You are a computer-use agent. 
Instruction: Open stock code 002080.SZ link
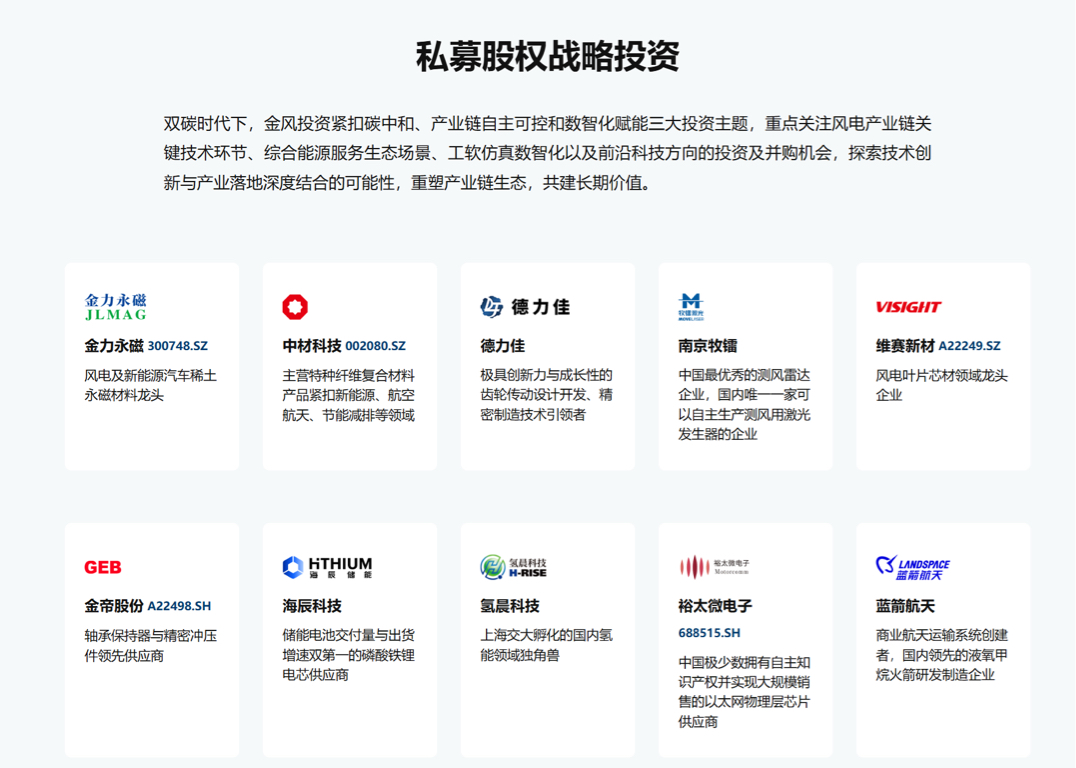coord(375,346)
